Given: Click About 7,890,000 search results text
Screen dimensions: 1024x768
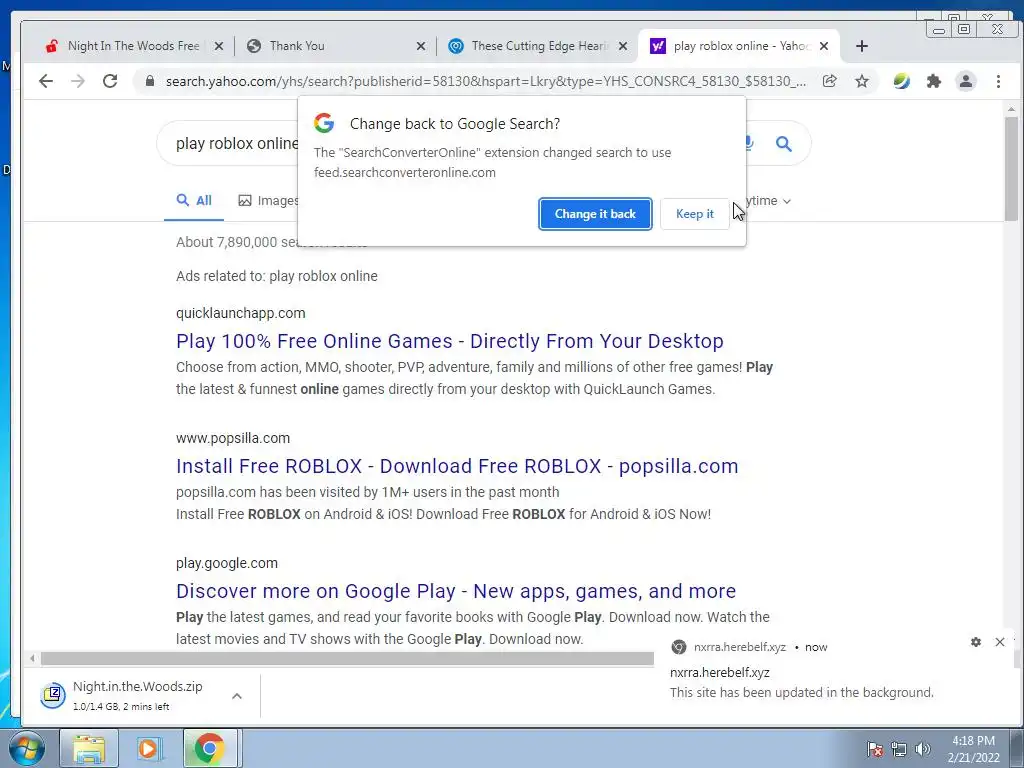Looking at the screenshot, I should (x=271, y=242).
